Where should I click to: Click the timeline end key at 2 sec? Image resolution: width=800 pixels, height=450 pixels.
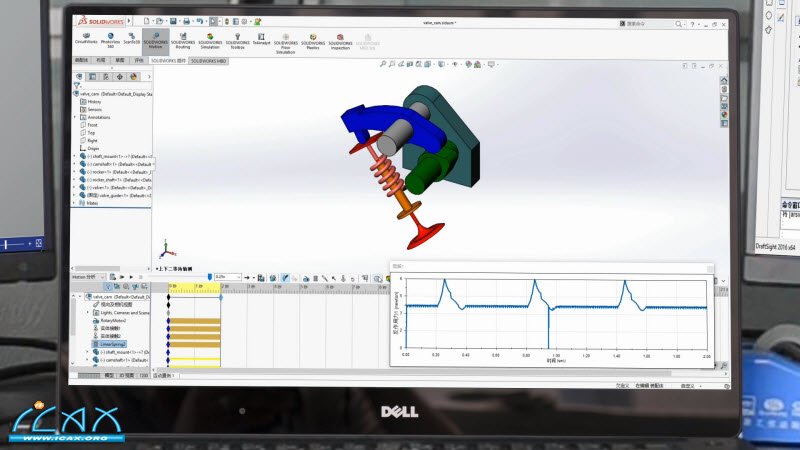tap(221, 296)
